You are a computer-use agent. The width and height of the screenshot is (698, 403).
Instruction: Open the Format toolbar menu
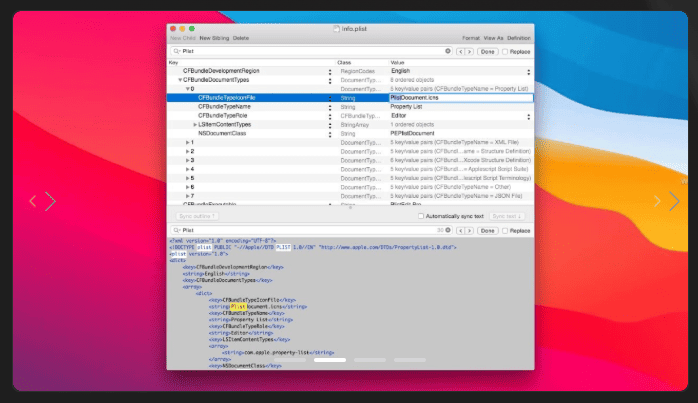tap(471, 38)
